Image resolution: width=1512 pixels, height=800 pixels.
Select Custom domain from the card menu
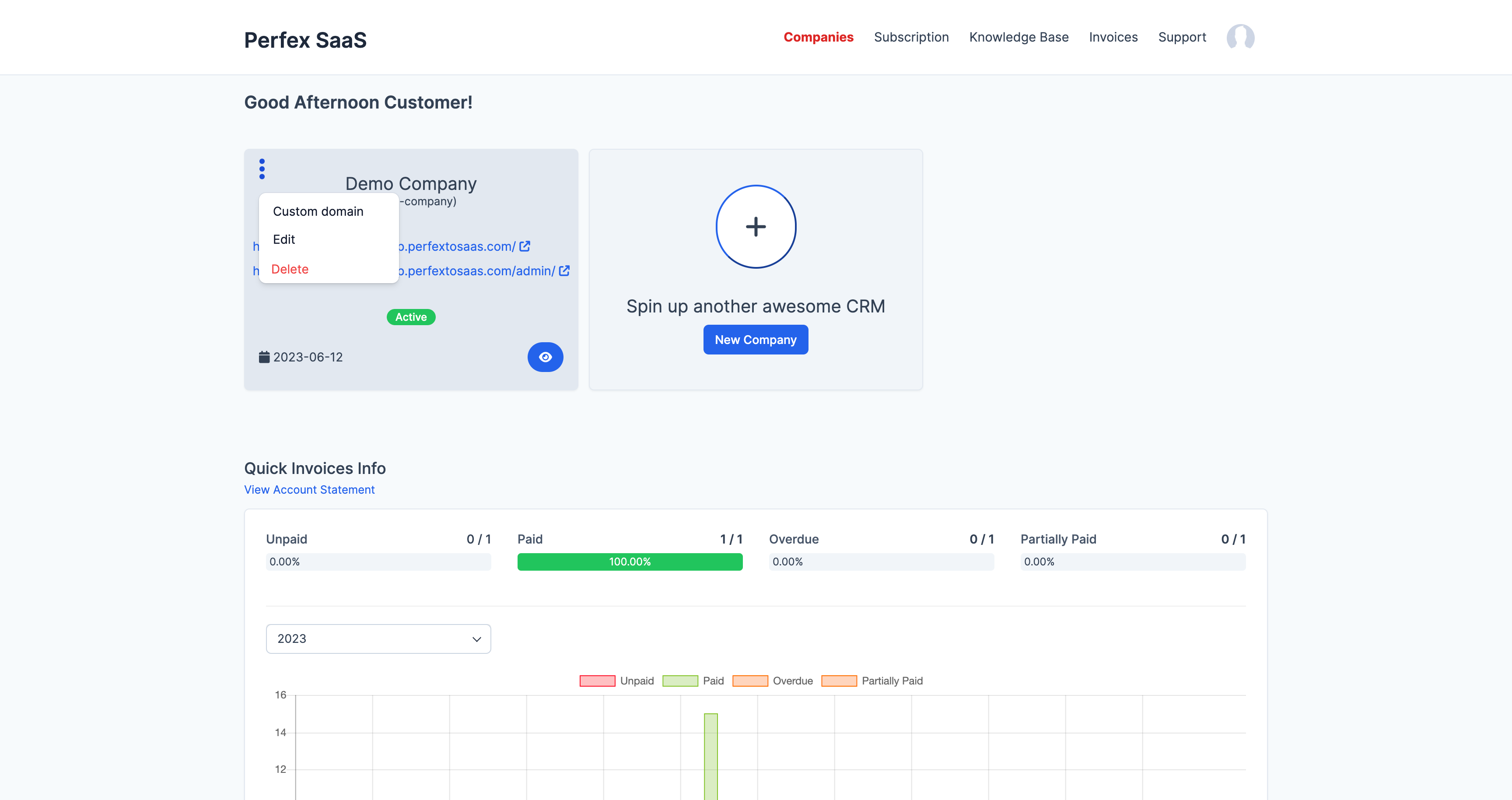318,211
